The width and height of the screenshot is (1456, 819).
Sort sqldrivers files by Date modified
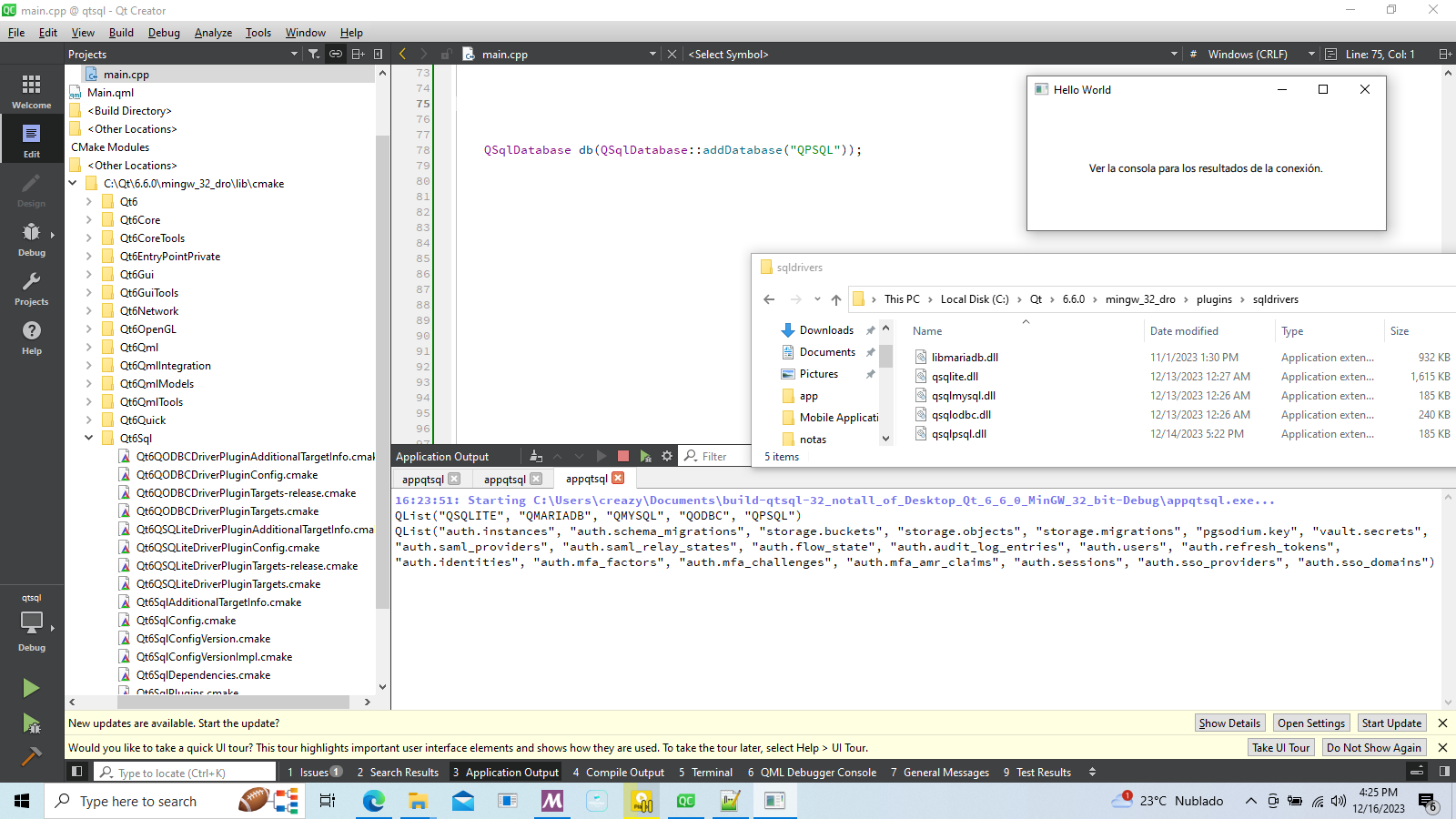coord(1184,331)
